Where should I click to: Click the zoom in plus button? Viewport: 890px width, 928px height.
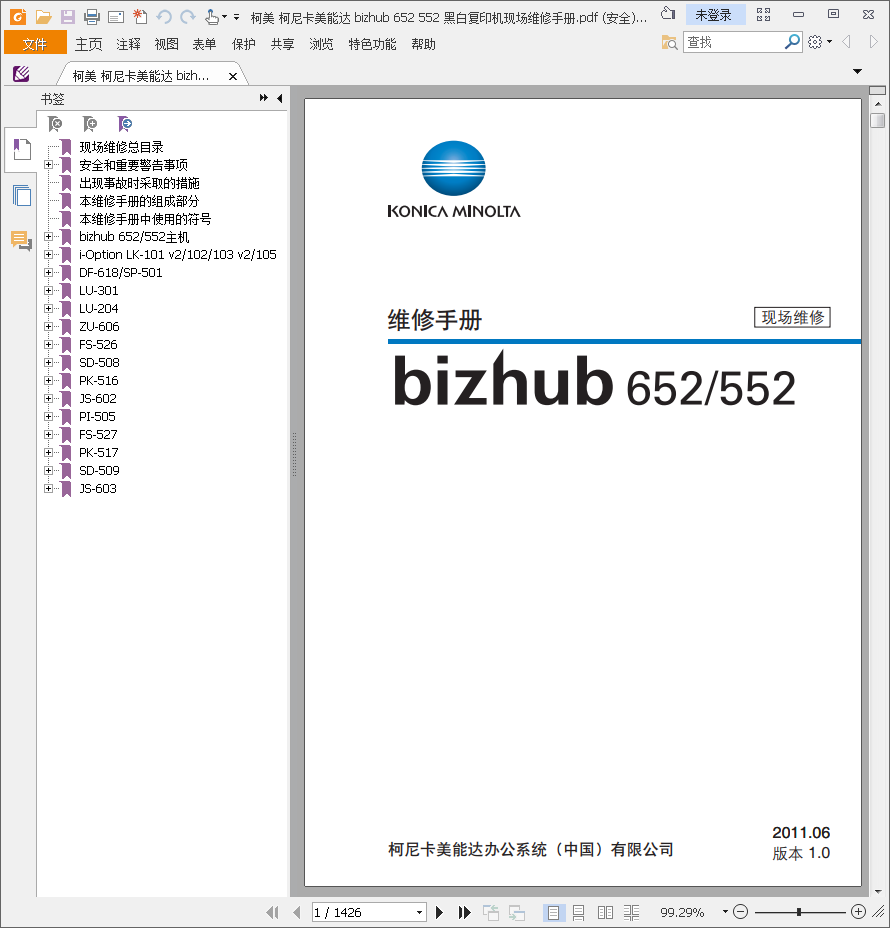pos(858,912)
